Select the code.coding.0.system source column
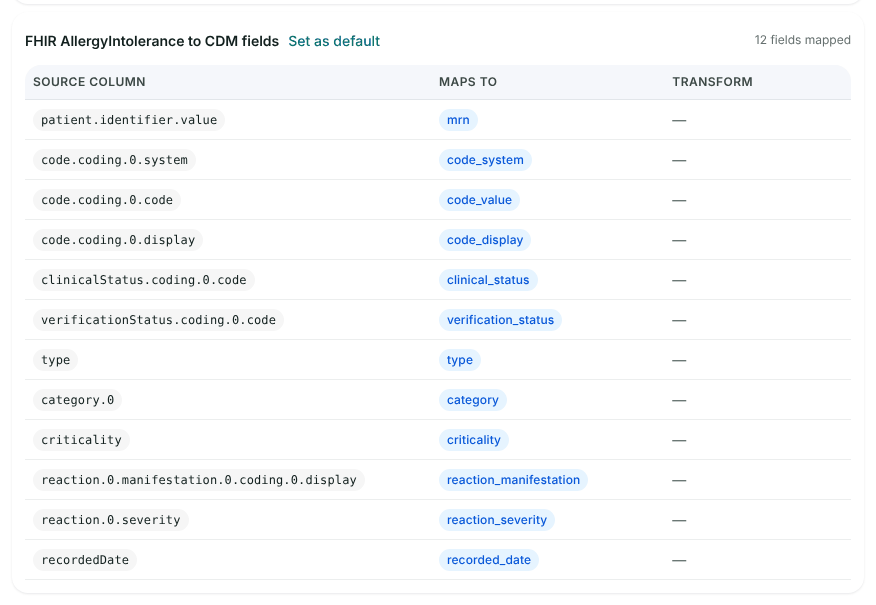This screenshot has width=876, height=605. click(115, 160)
